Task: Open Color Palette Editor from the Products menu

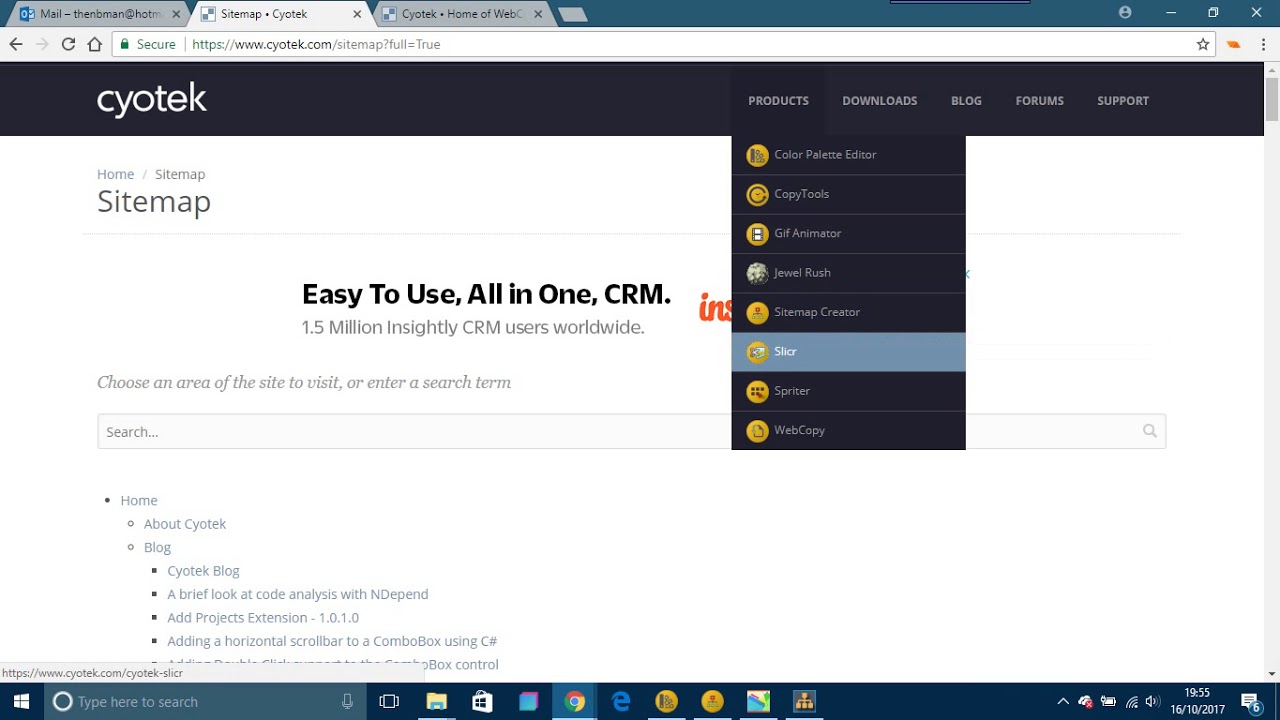Action: coord(848,155)
